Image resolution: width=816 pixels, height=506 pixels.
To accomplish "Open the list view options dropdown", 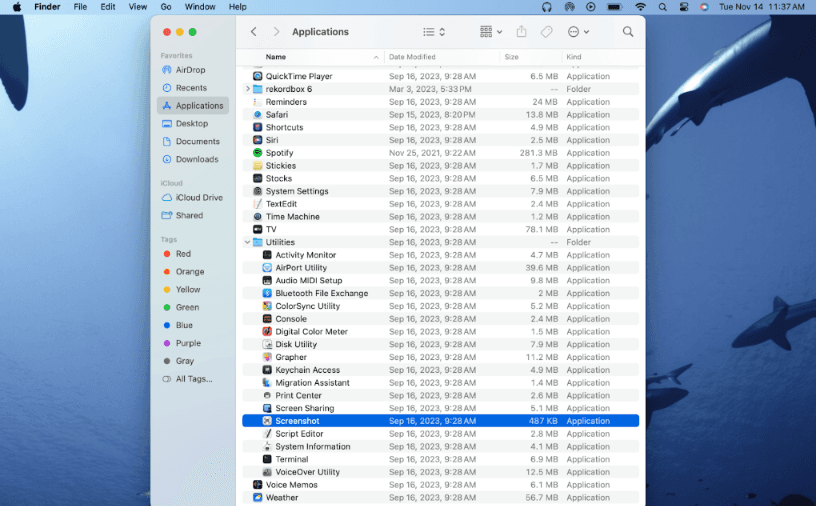I will click(x=434, y=32).
